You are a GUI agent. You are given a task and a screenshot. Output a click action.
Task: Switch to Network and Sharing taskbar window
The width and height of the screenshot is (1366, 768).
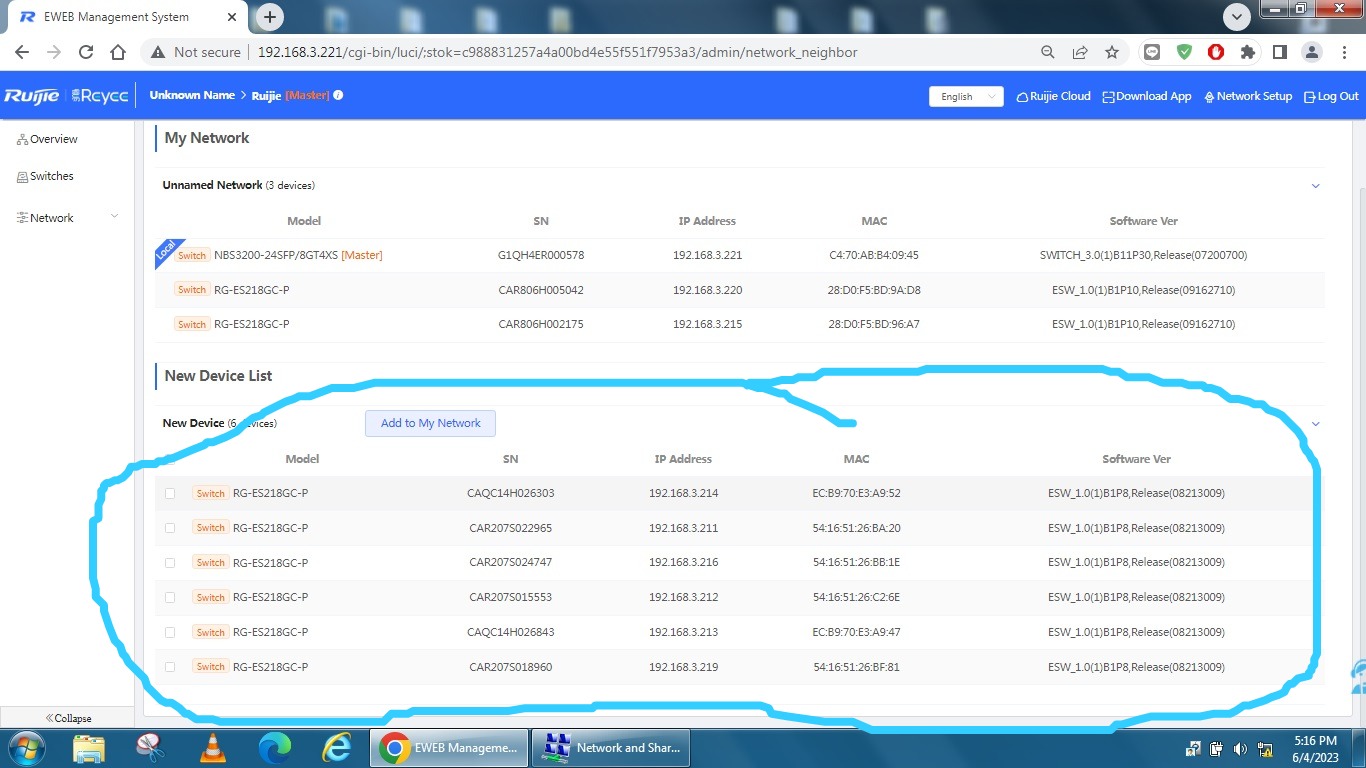point(611,748)
